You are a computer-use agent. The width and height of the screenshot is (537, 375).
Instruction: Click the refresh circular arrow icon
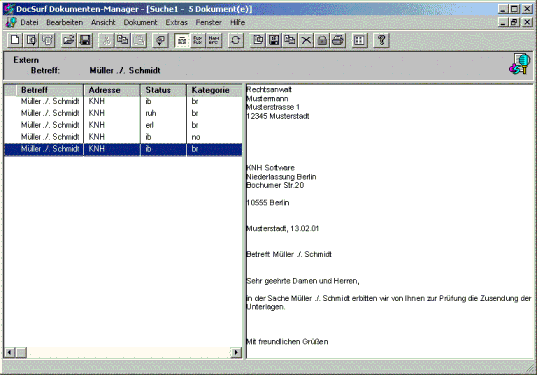(x=235, y=40)
